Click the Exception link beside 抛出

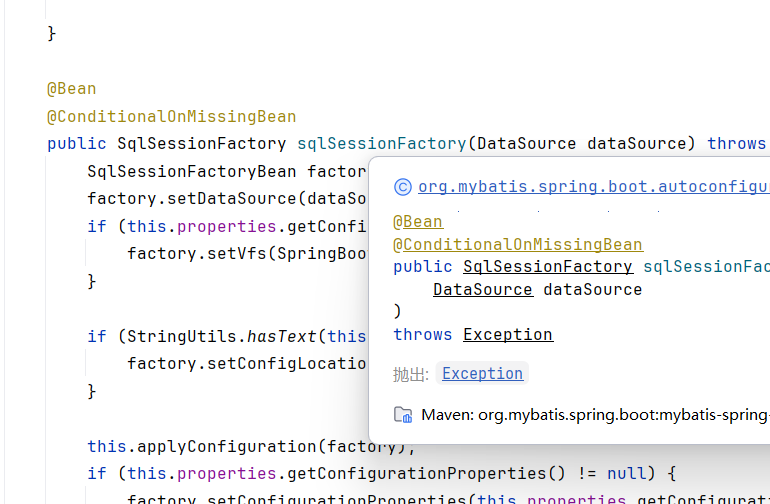482,373
